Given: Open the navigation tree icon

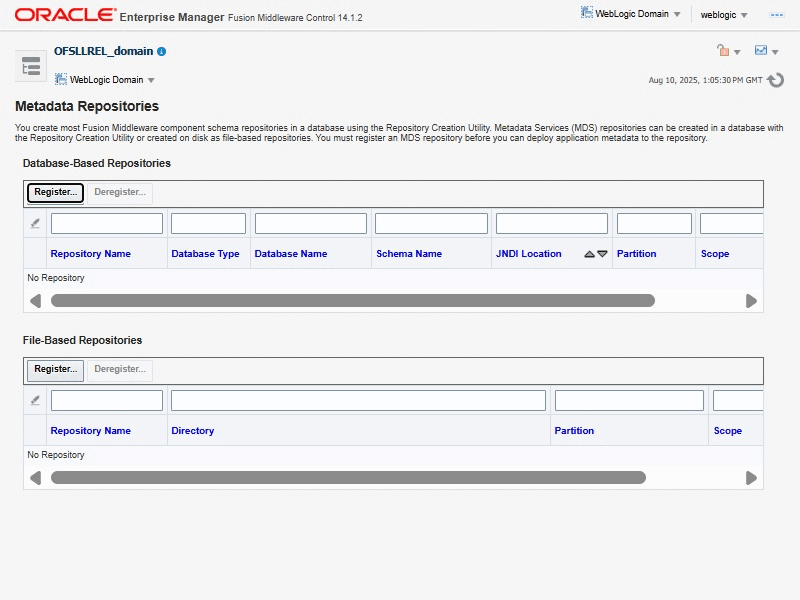Looking at the screenshot, I should (x=31, y=66).
